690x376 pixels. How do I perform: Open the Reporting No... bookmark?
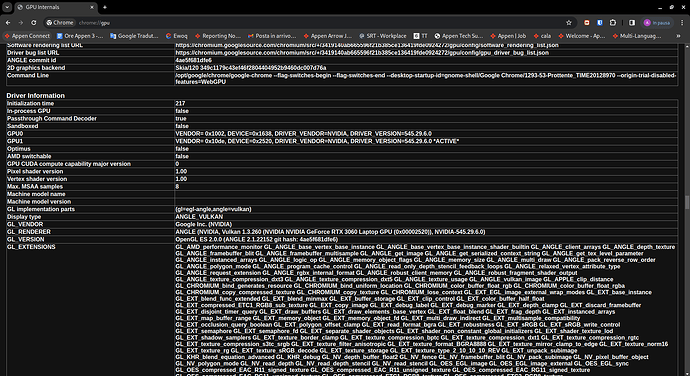[x=218, y=36]
